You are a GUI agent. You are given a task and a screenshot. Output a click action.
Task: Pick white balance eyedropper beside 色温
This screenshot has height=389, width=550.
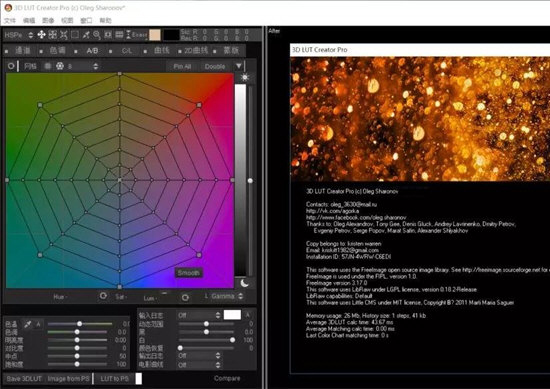pos(27,324)
